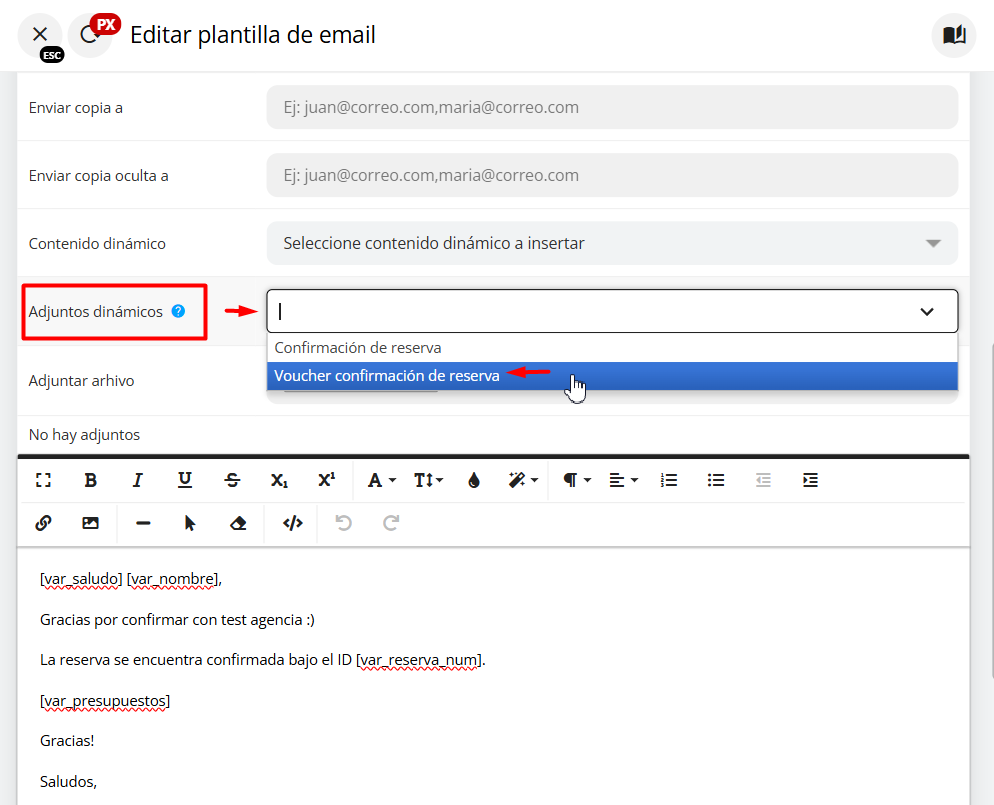Choose 'Confirmación de reserva' option
994x805 pixels.
[x=358, y=348]
